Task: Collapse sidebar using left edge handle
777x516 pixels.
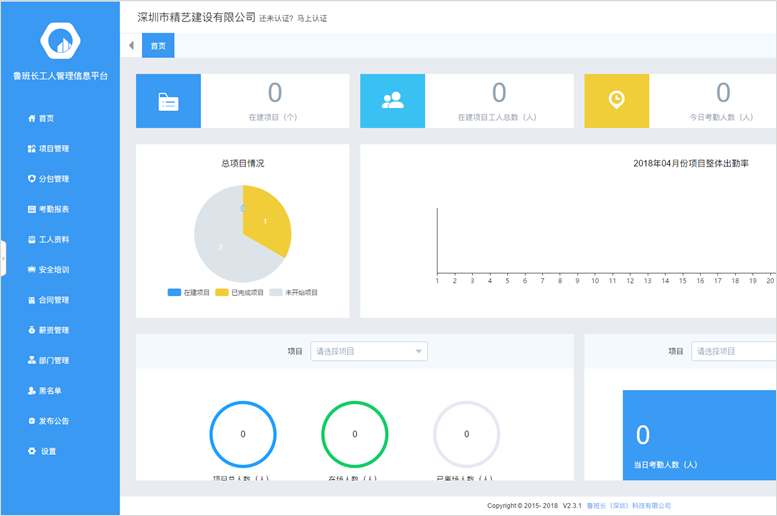Action: click(x=3, y=258)
